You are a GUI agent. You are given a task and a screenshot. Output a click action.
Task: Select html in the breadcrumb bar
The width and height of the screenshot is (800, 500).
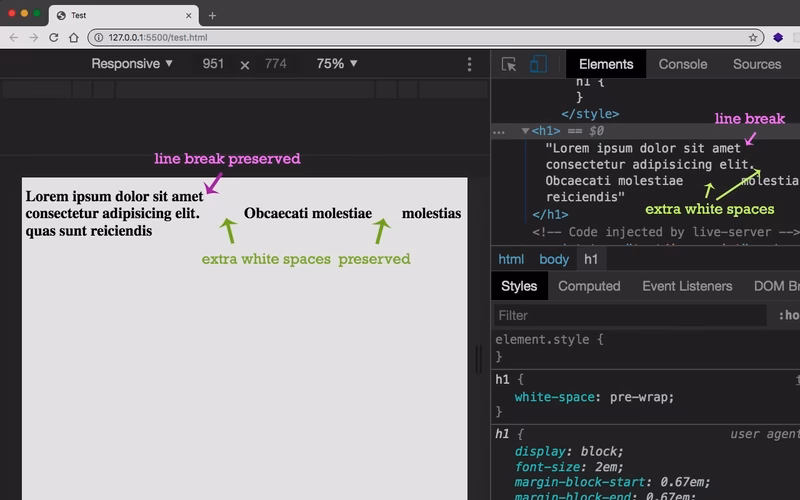(x=511, y=259)
